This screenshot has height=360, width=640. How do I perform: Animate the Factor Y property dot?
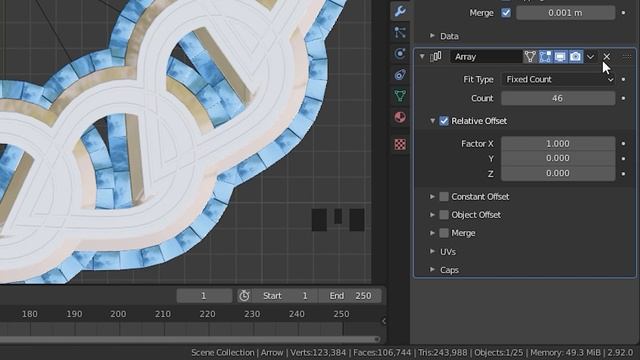pos(623,158)
